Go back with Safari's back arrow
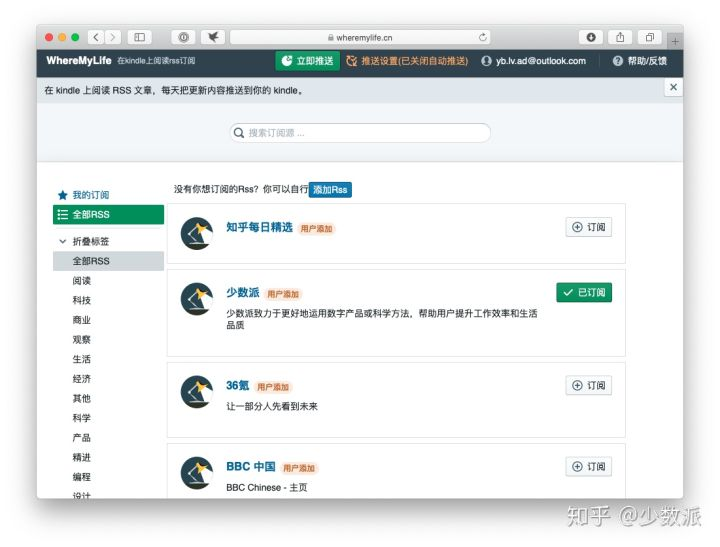This screenshot has height=547, width=720. pyautogui.click(x=96, y=37)
